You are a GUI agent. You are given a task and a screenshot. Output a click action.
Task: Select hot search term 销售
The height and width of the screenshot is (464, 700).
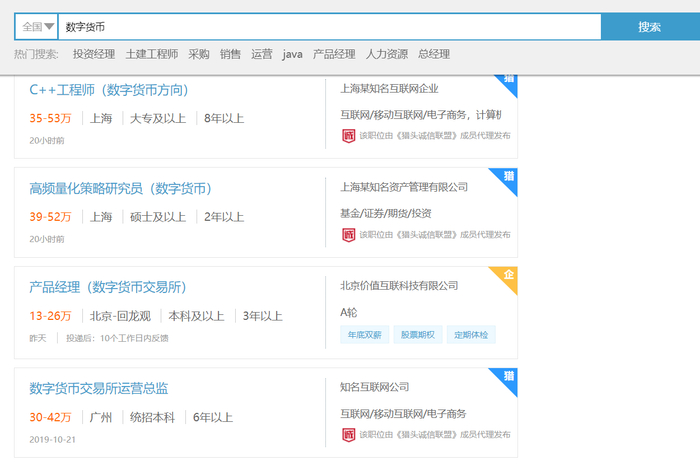coord(230,54)
